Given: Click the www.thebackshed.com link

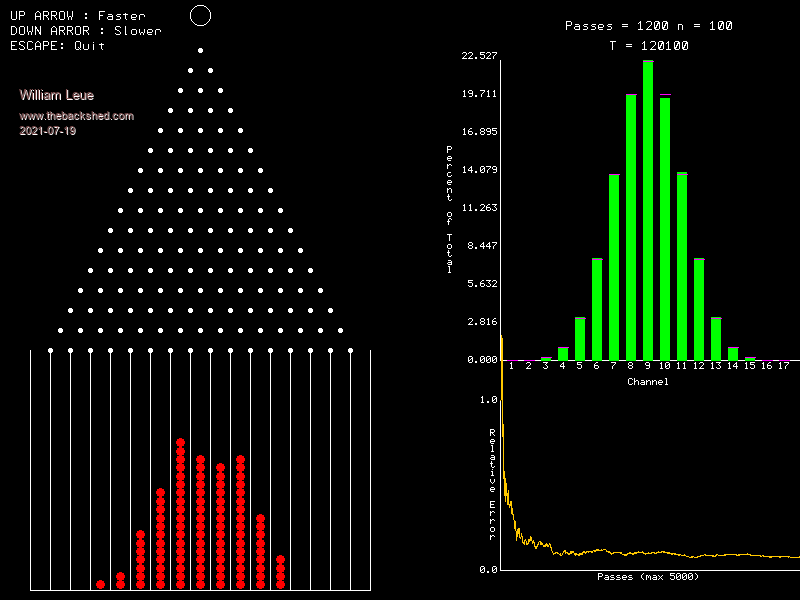Looking at the screenshot, I should 77,116.
